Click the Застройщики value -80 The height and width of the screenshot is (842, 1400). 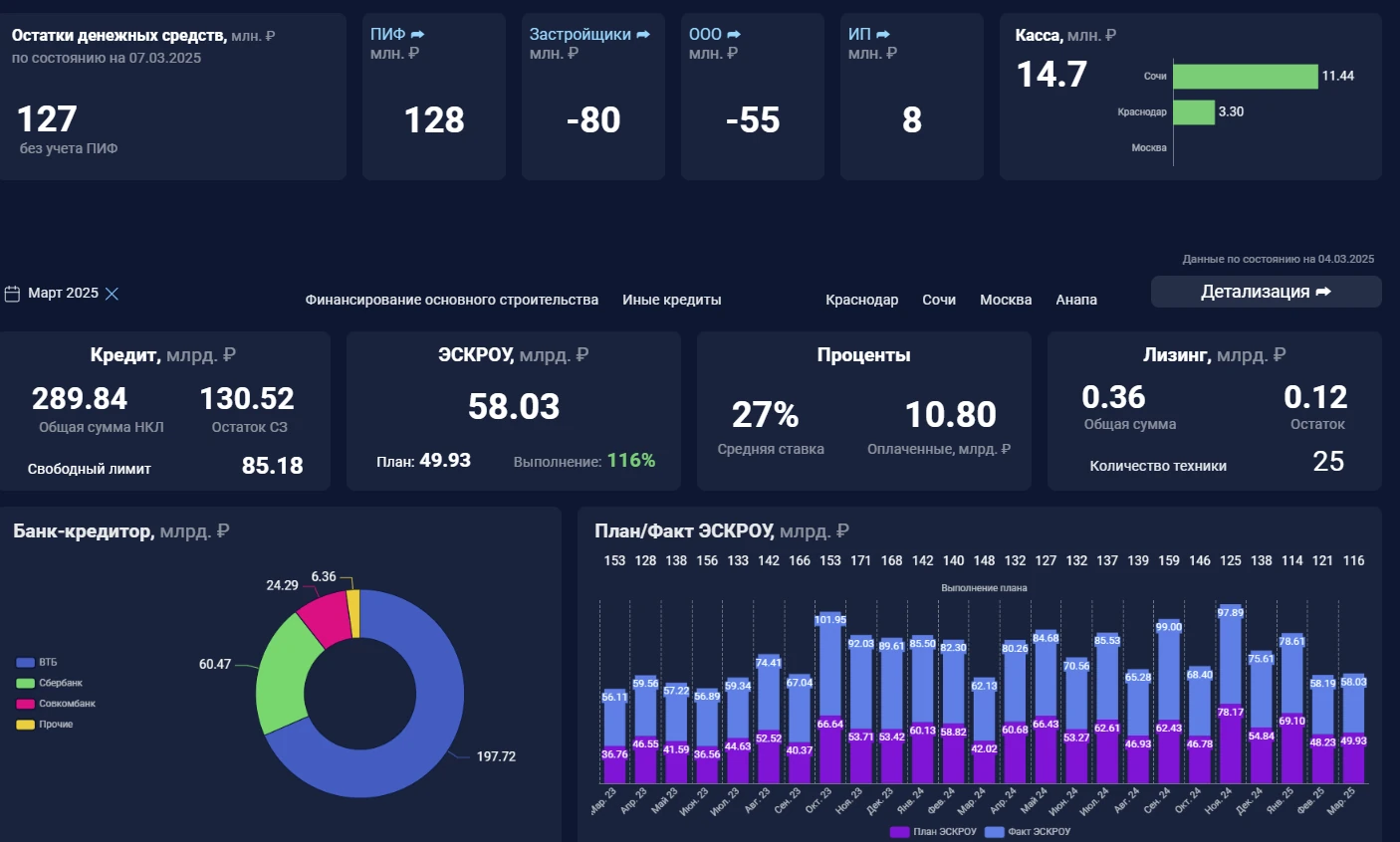pos(593,120)
